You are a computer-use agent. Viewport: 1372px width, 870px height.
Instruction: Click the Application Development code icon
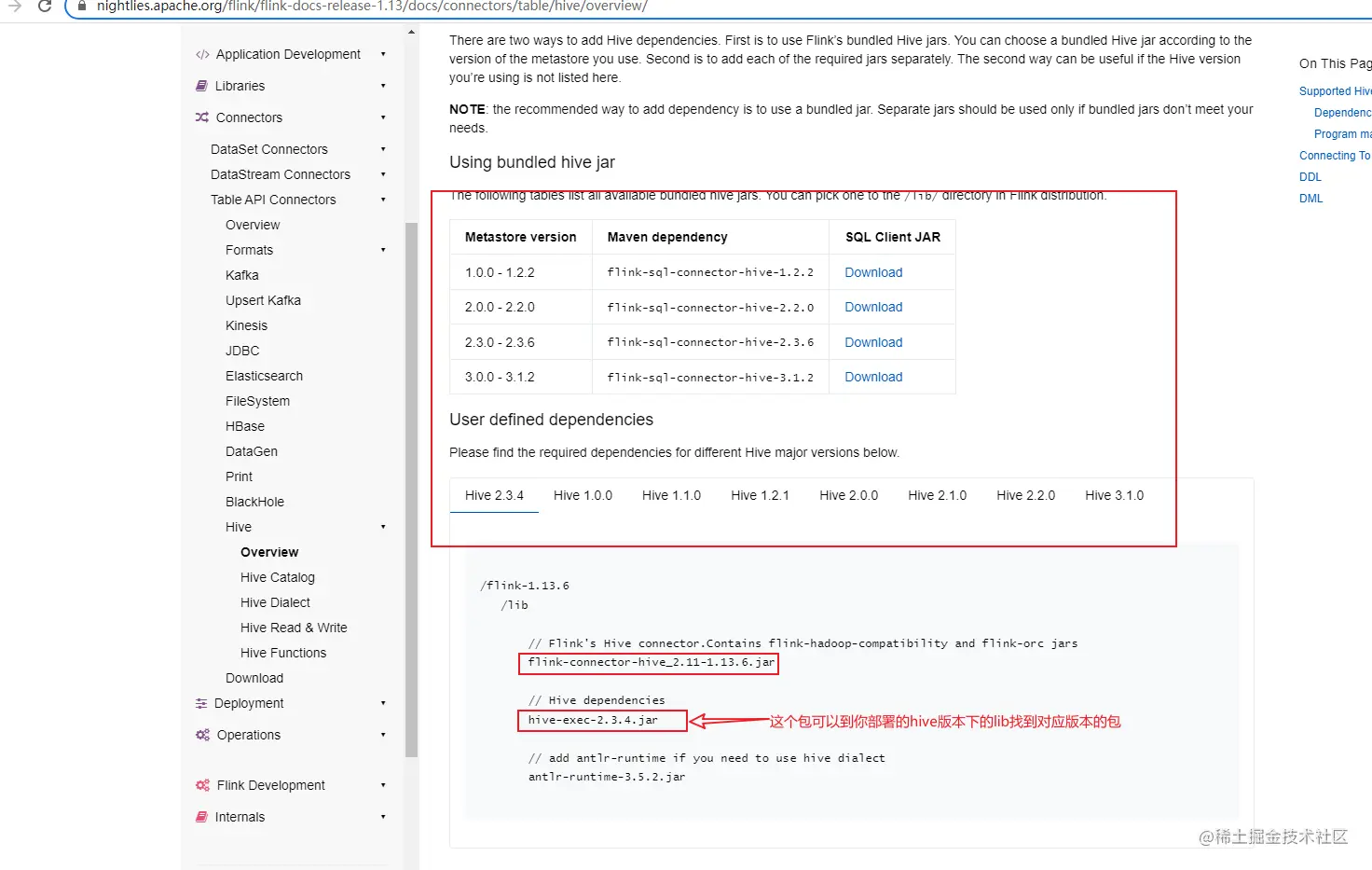(x=202, y=55)
